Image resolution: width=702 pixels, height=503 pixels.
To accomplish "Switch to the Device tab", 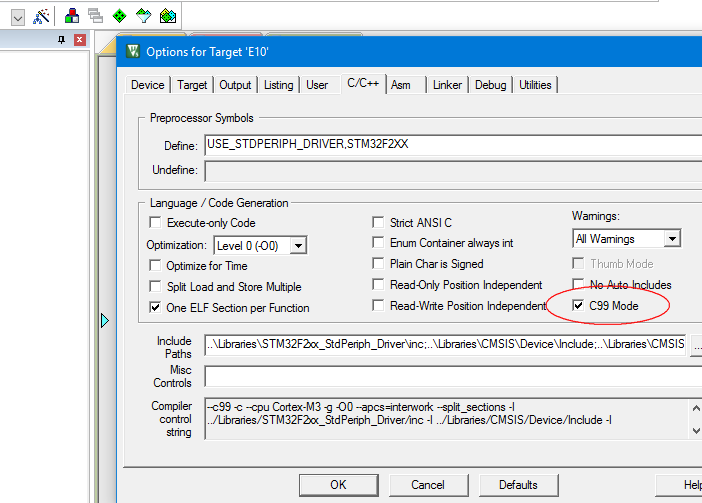I will pos(148,85).
